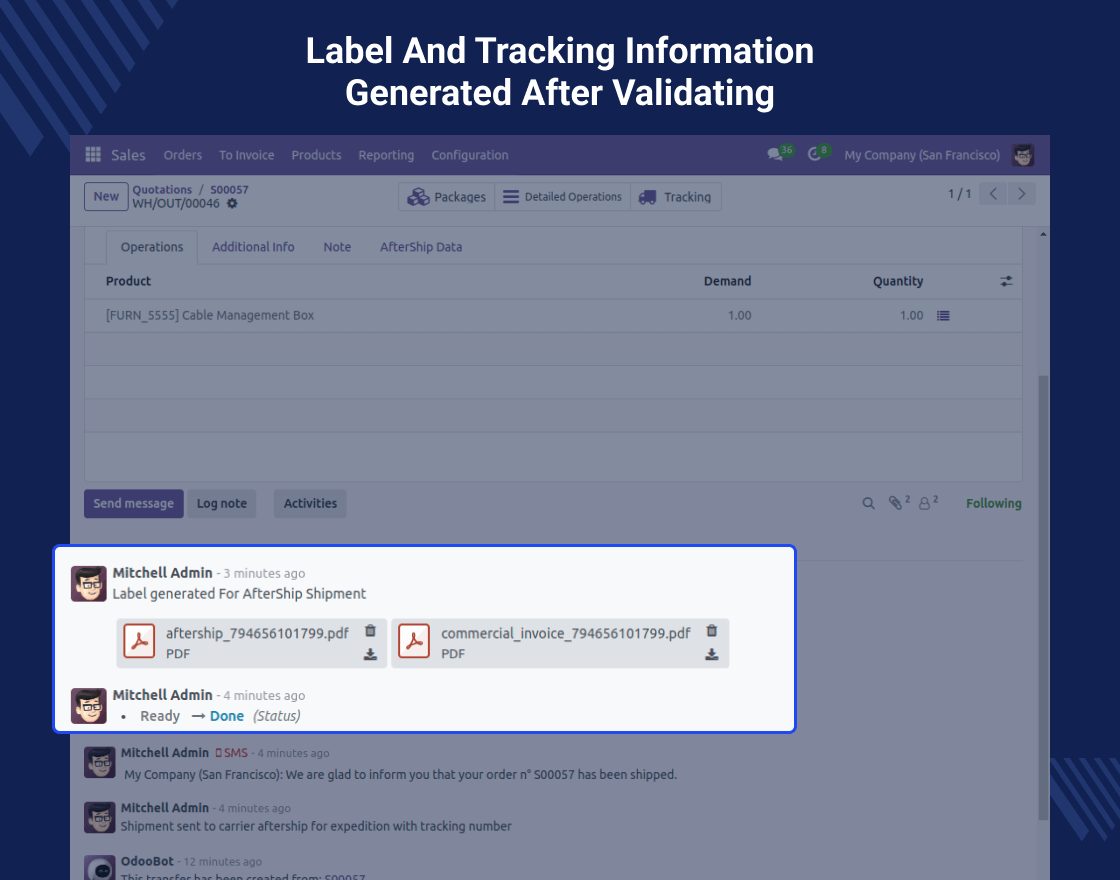Click the gear icon next to WH/OUT/00046
This screenshot has height=880, width=1120.
tap(232, 204)
